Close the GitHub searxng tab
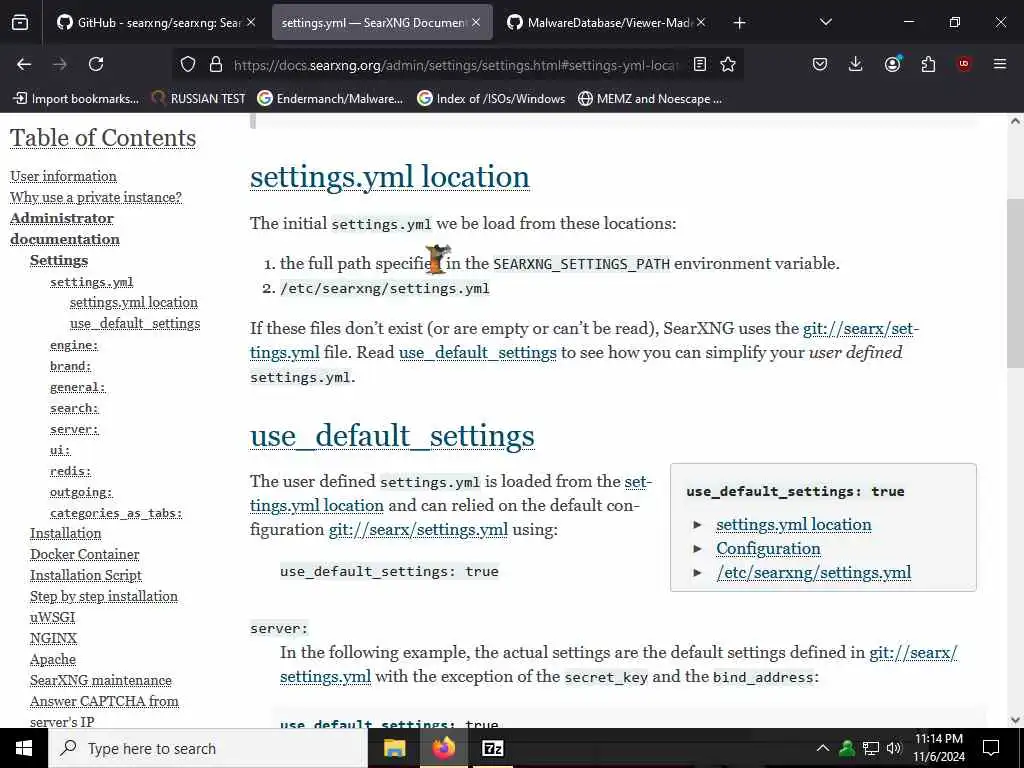Viewport: 1024px width, 768px height. (251, 22)
